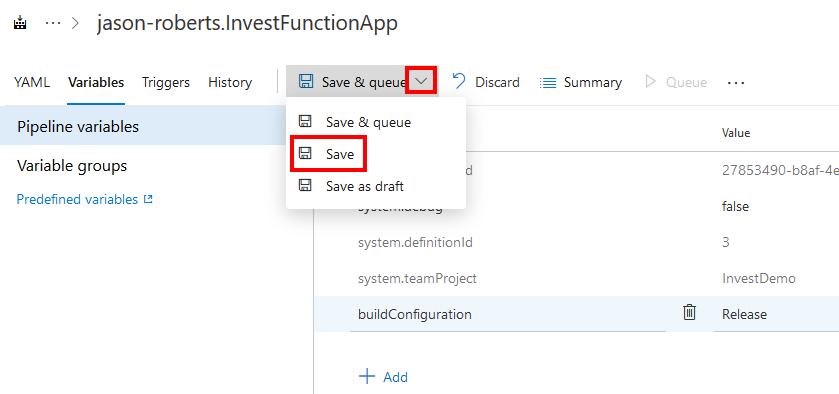839x394 pixels.
Task: Edit the buildConfiguration name field
Action: tap(508, 314)
